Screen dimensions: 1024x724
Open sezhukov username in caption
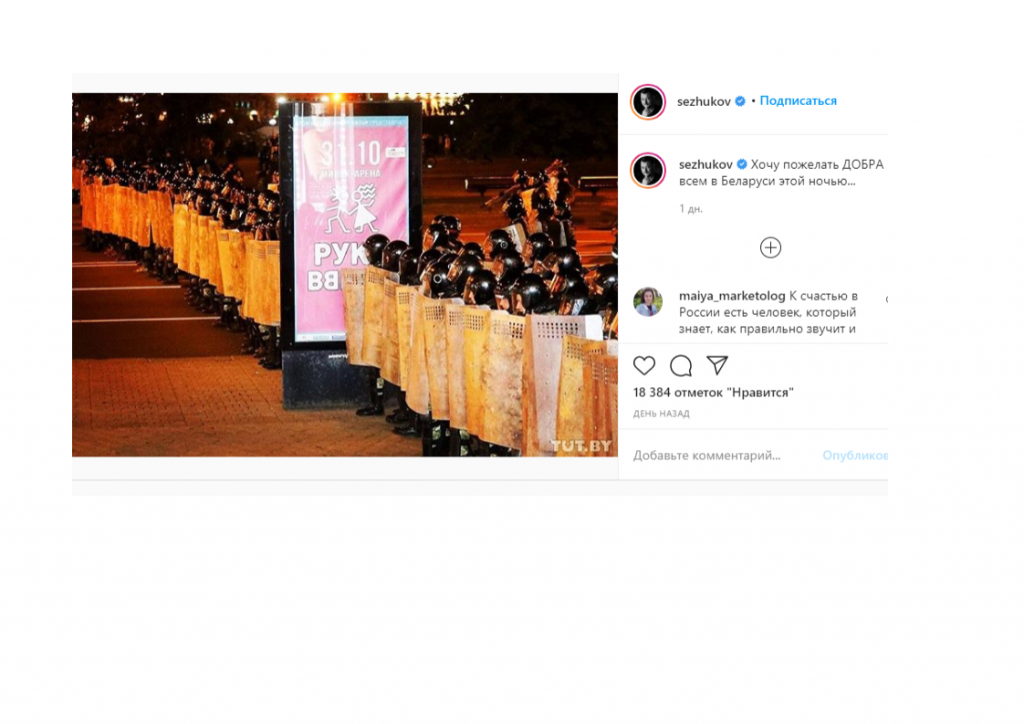[x=705, y=165]
